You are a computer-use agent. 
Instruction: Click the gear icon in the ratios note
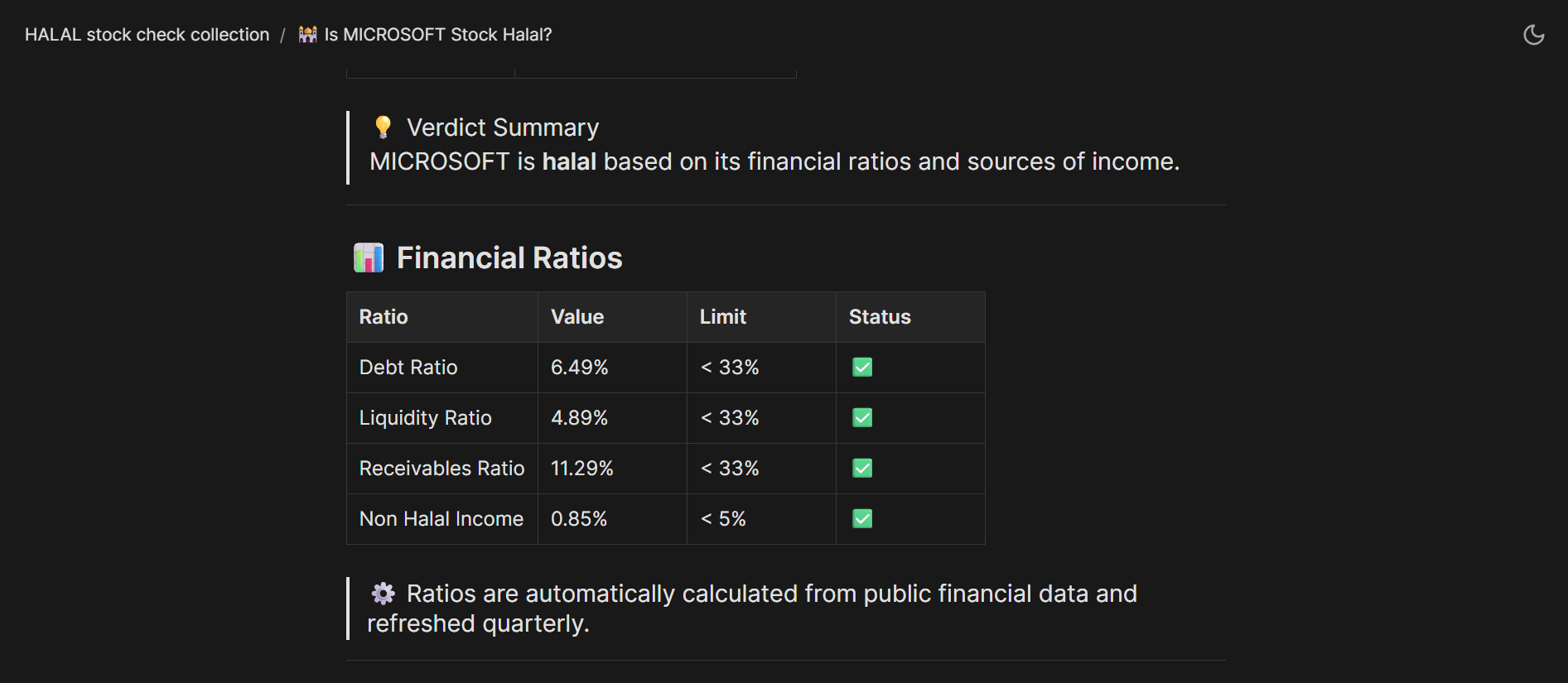point(383,594)
